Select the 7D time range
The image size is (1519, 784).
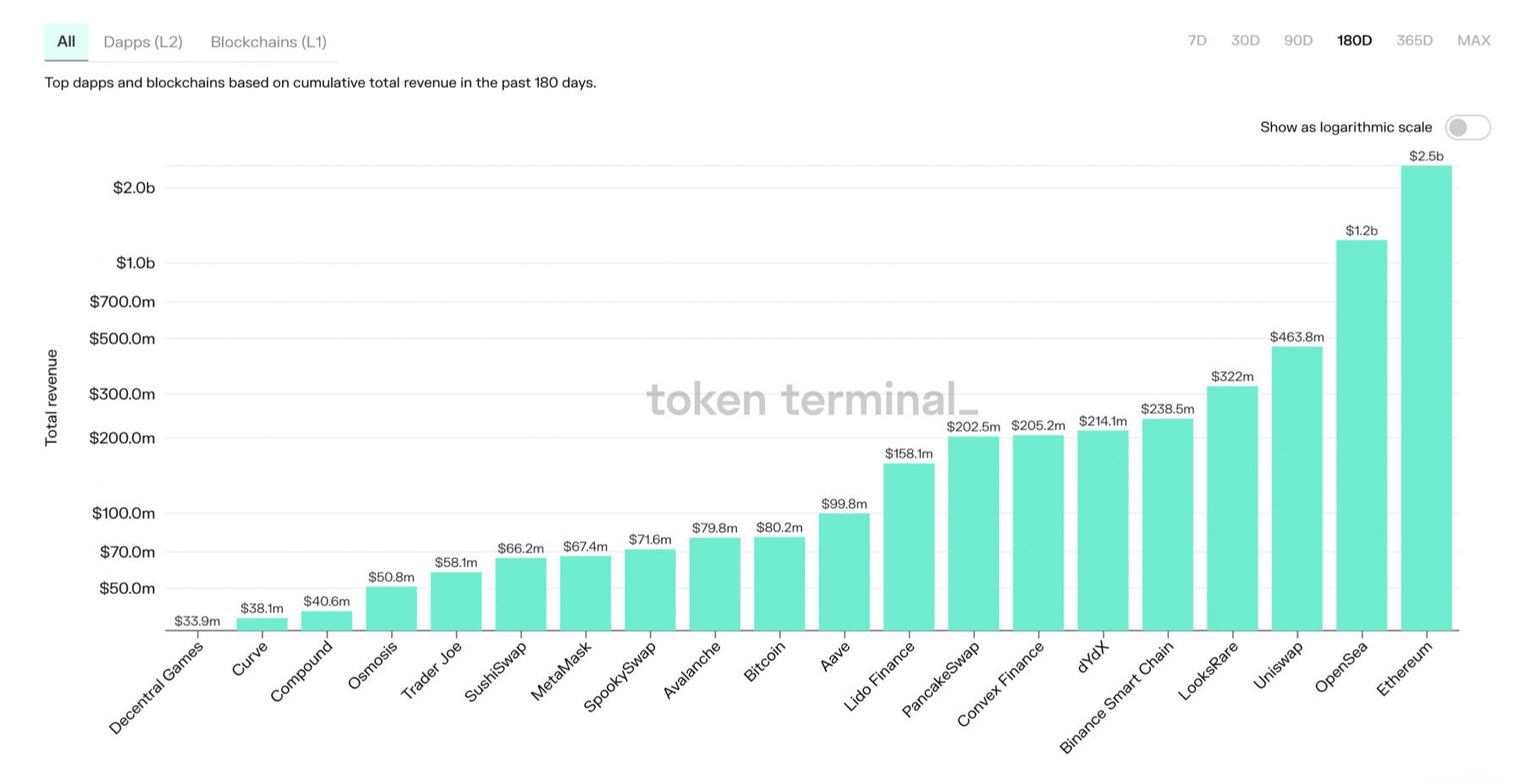[x=1197, y=40]
